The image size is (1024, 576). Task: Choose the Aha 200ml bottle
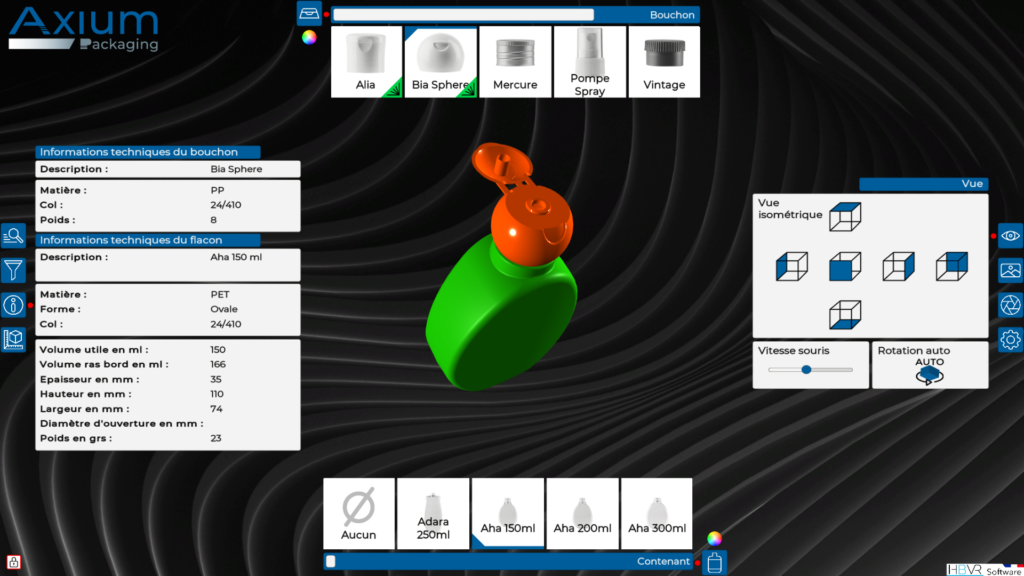point(583,513)
